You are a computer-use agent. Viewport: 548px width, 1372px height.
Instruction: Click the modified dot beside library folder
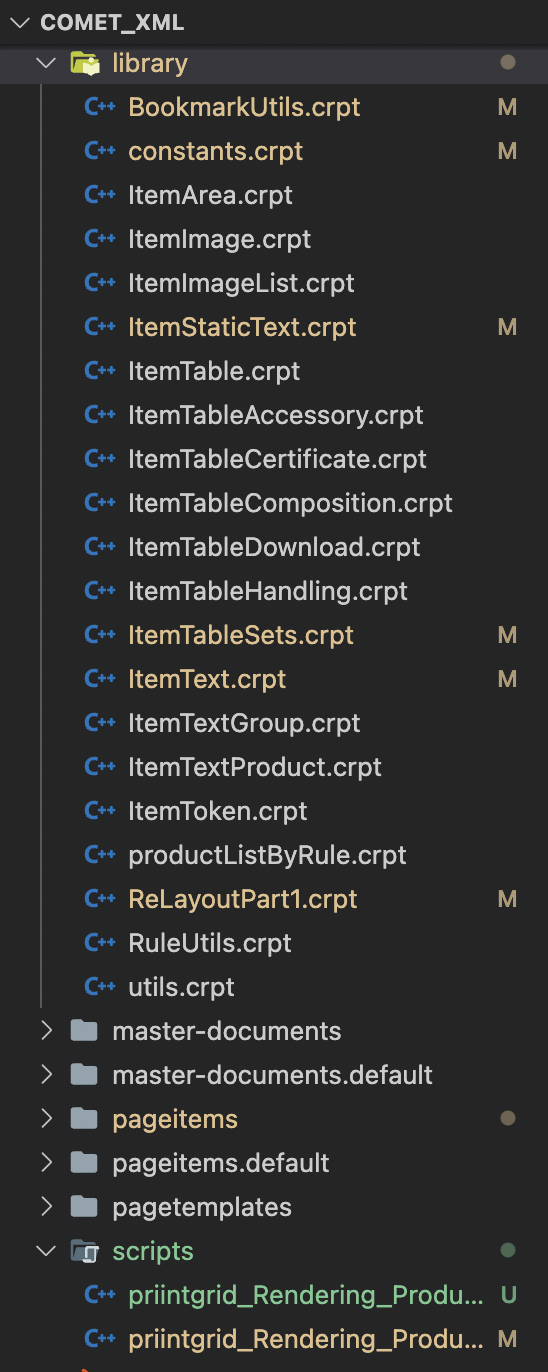[x=507, y=63]
